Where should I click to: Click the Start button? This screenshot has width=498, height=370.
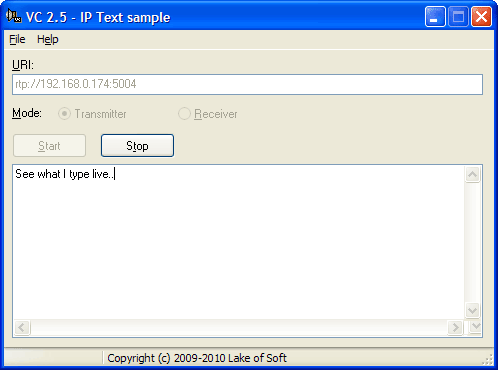tap(49, 146)
